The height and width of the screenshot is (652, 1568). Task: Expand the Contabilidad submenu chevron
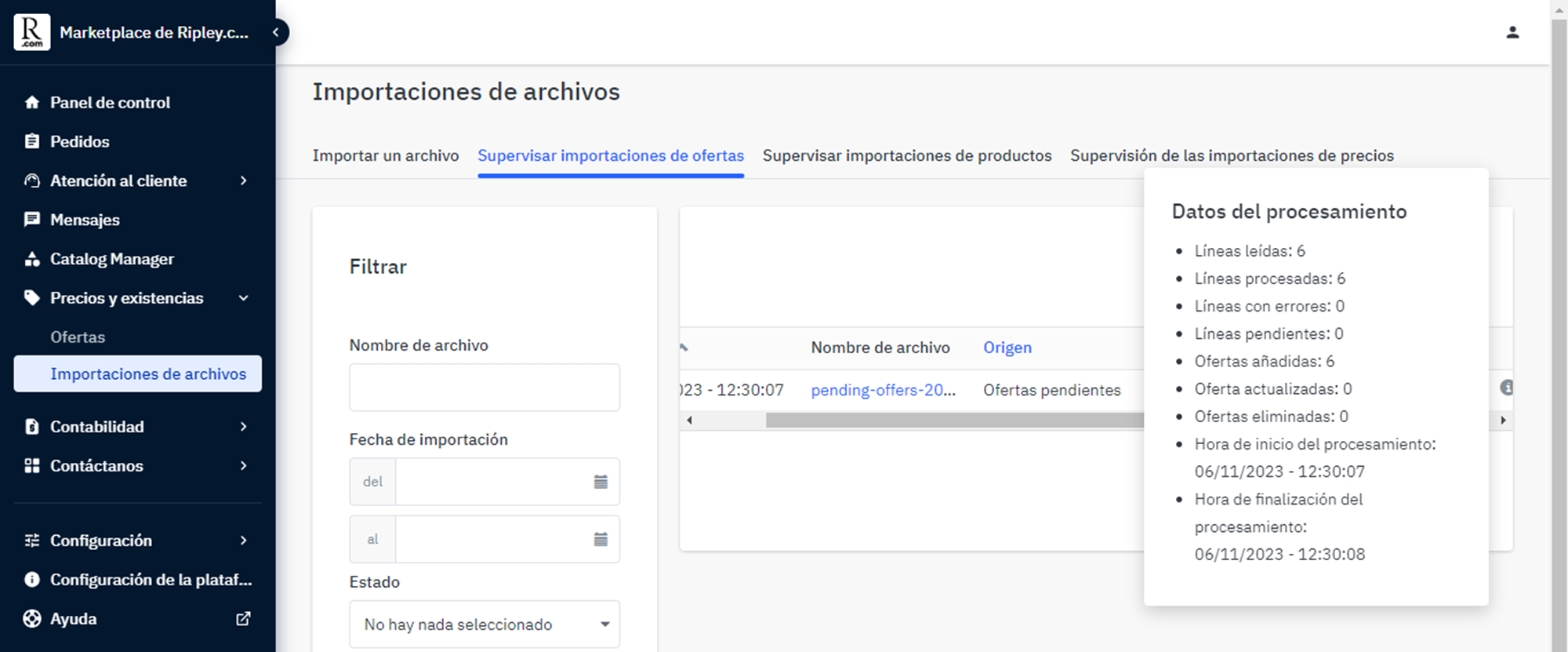click(244, 426)
